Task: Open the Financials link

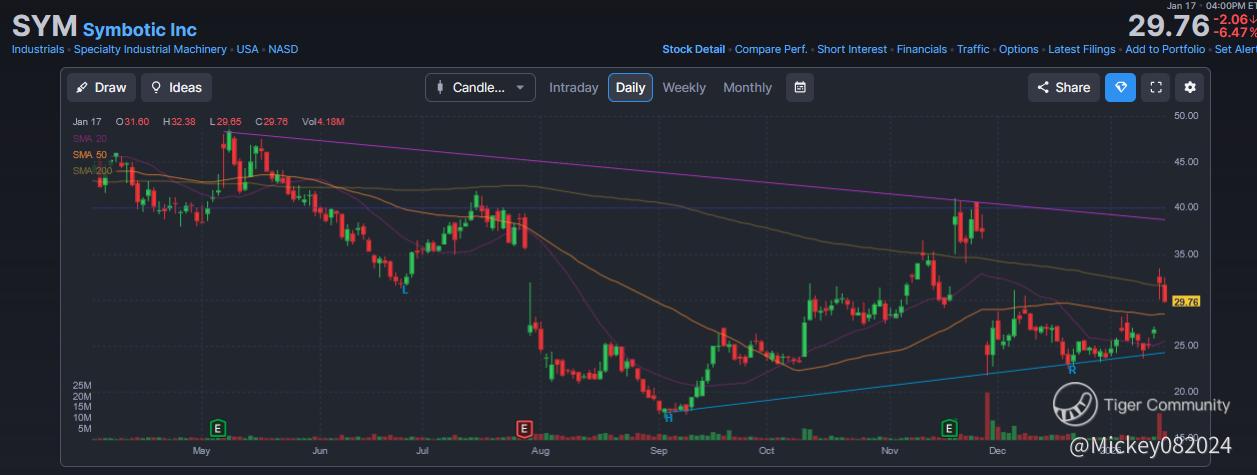Action: click(922, 49)
